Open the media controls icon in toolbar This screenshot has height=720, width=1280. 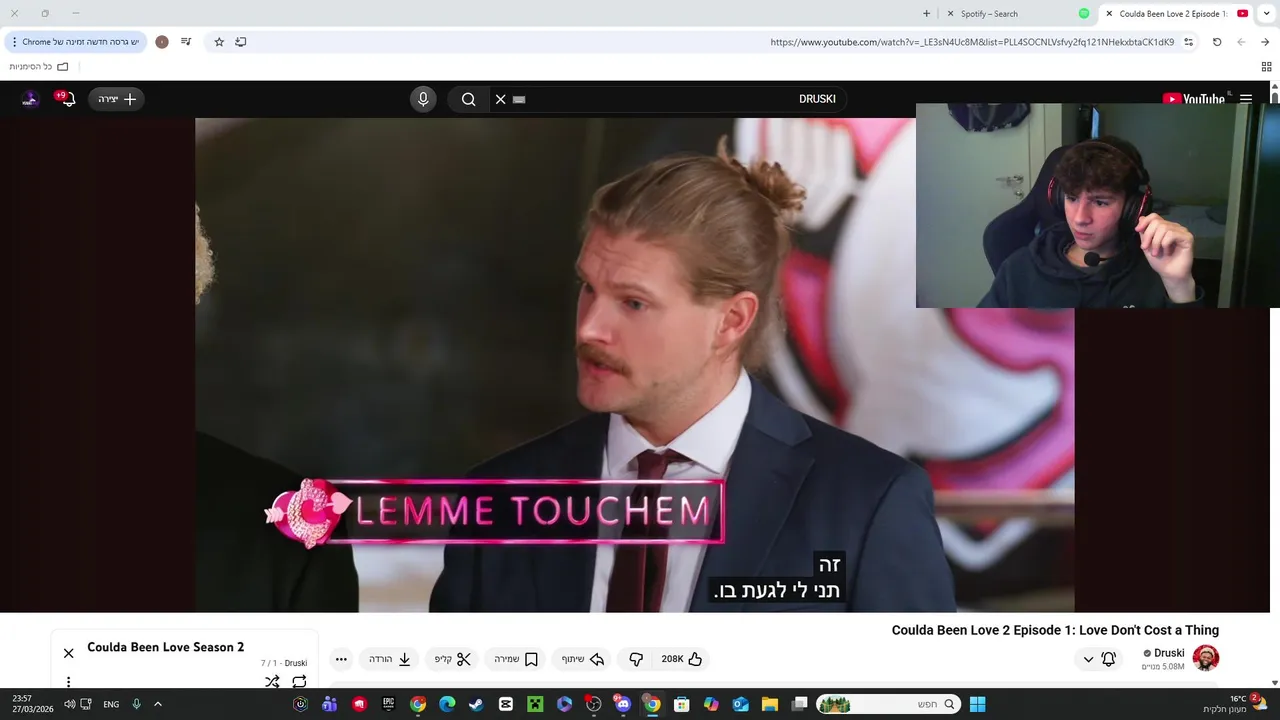pyautogui.click(x=186, y=42)
